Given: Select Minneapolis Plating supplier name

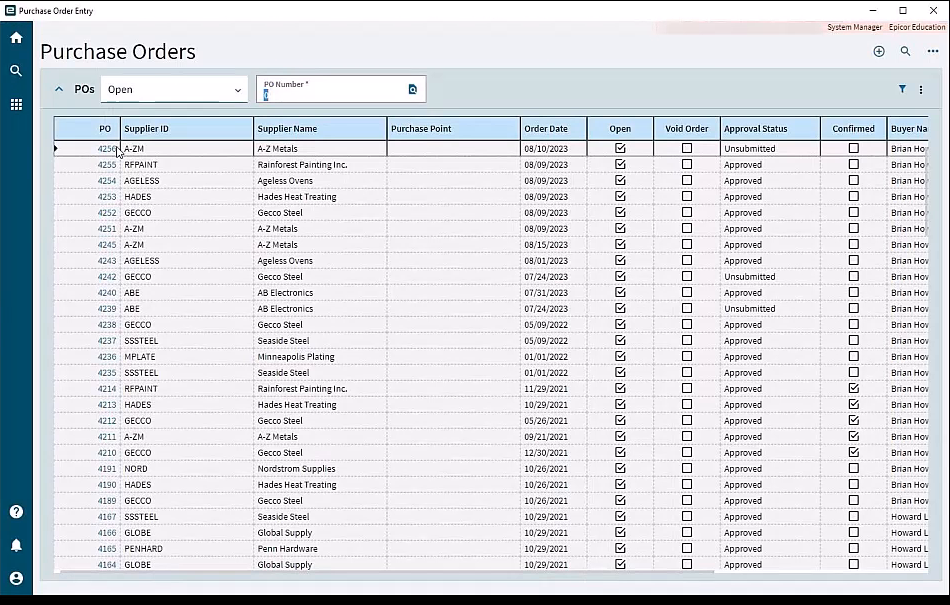Looking at the screenshot, I should (296, 357).
